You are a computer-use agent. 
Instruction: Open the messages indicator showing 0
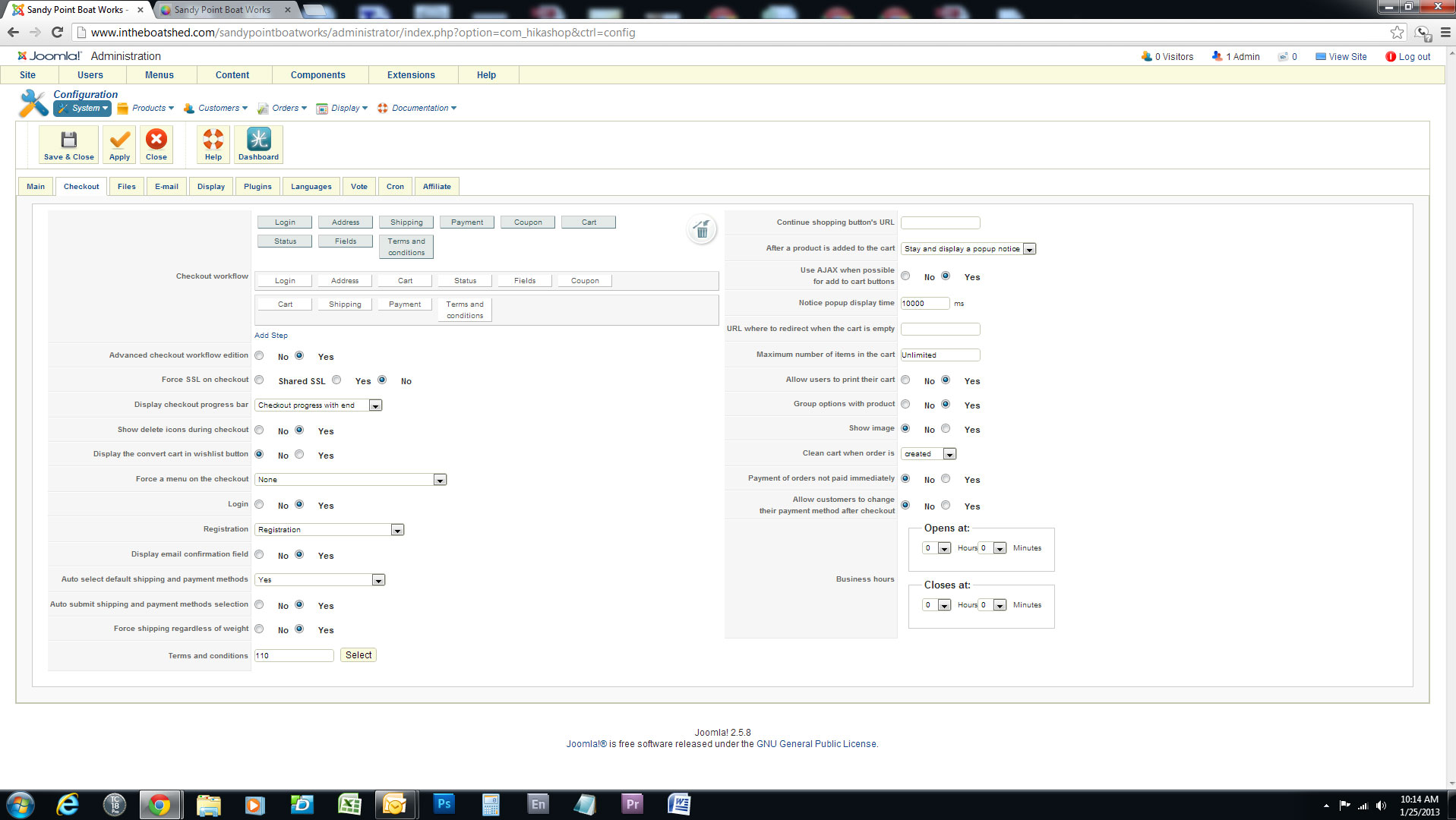(1287, 57)
